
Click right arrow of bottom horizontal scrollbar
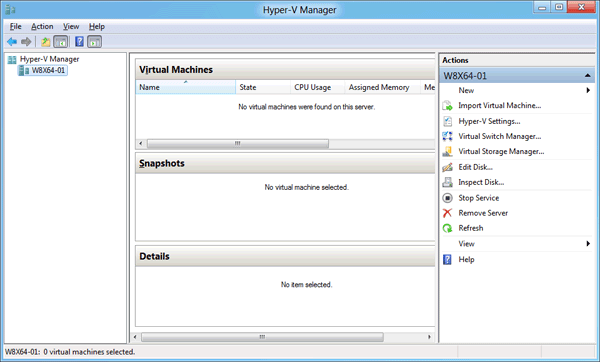pos(429,337)
